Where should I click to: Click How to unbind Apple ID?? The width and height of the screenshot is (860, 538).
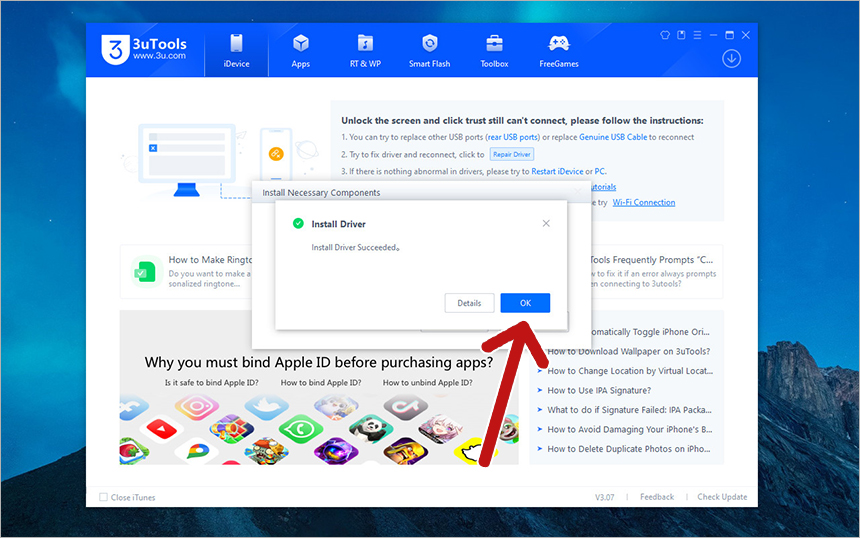(x=427, y=382)
